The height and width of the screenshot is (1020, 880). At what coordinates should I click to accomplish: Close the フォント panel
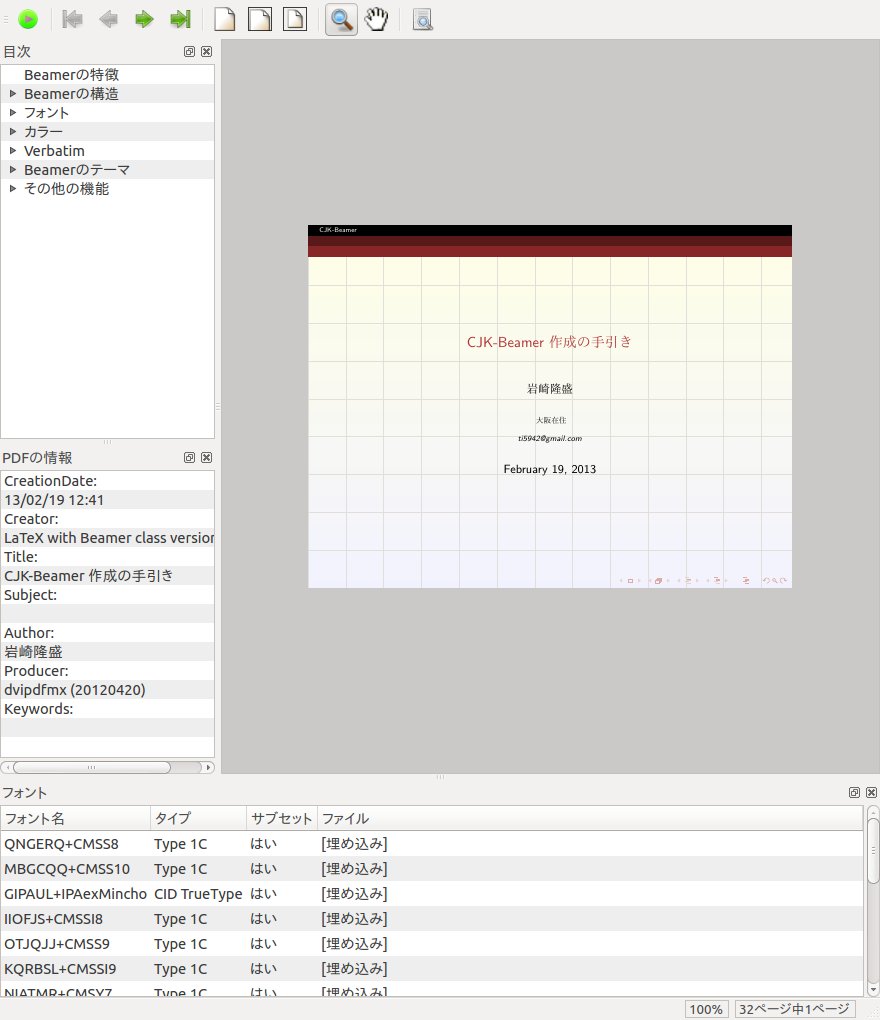click(x=872, y=792)
